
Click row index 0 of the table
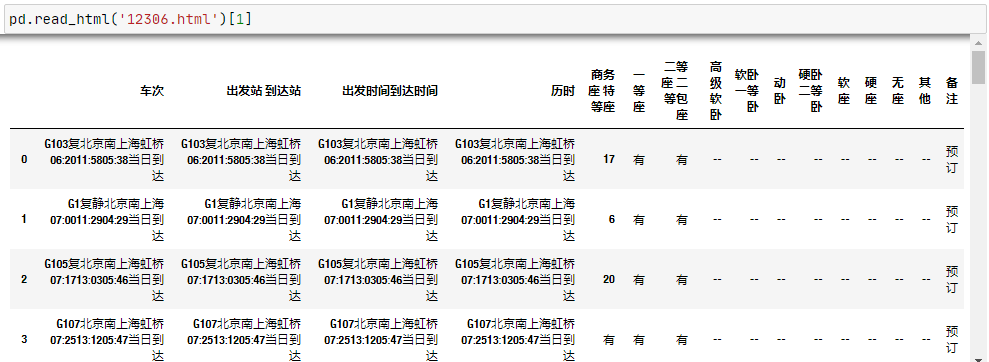tap(25, 160)
